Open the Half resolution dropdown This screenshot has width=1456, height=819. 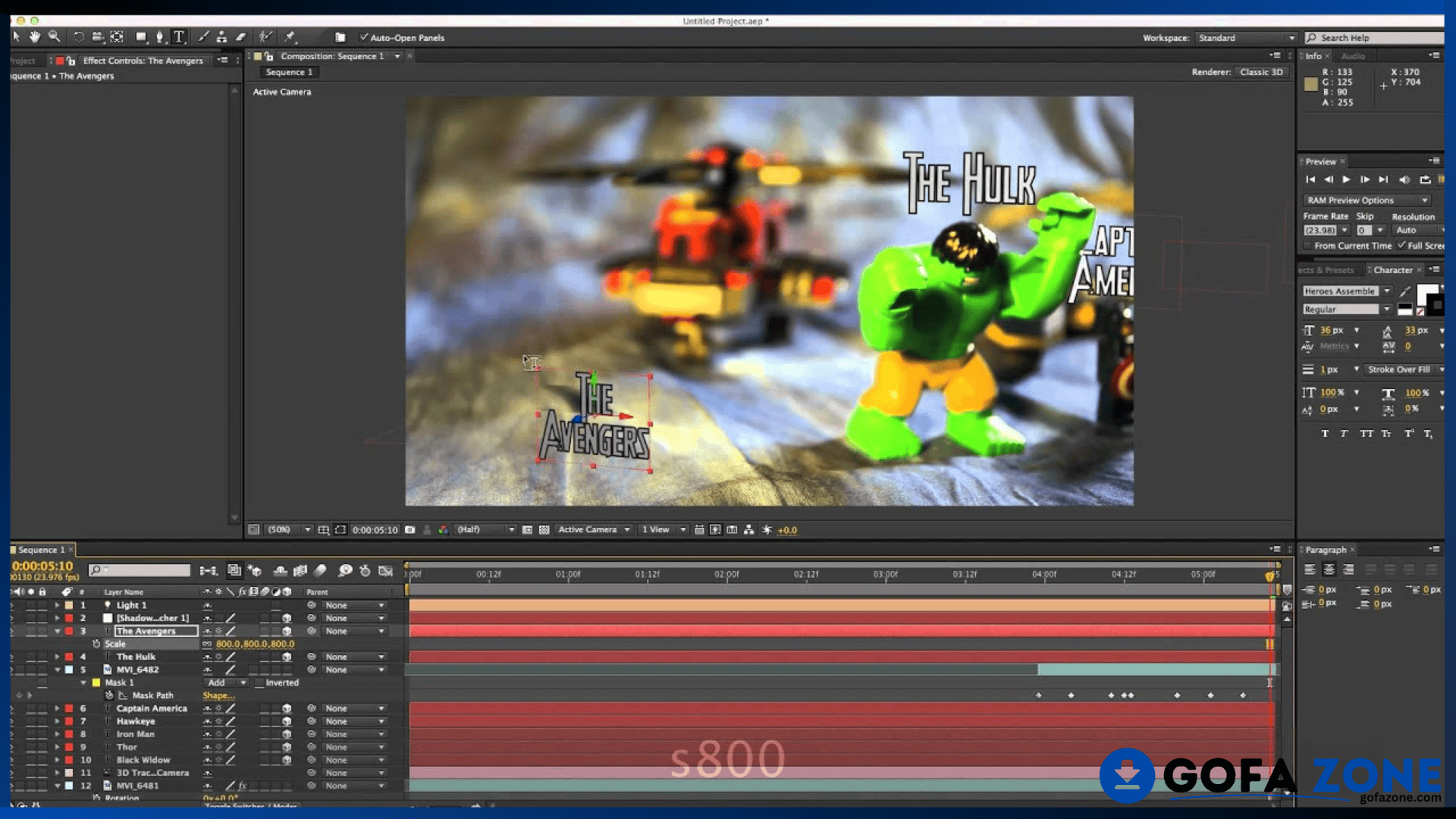(x=485, y=530)
